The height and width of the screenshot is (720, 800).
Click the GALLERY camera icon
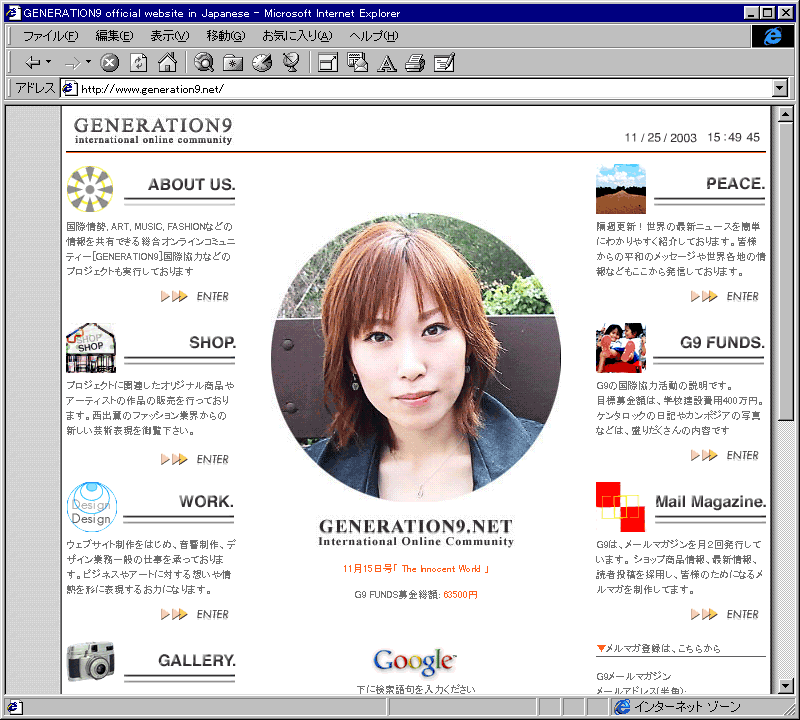click(91, 662)
